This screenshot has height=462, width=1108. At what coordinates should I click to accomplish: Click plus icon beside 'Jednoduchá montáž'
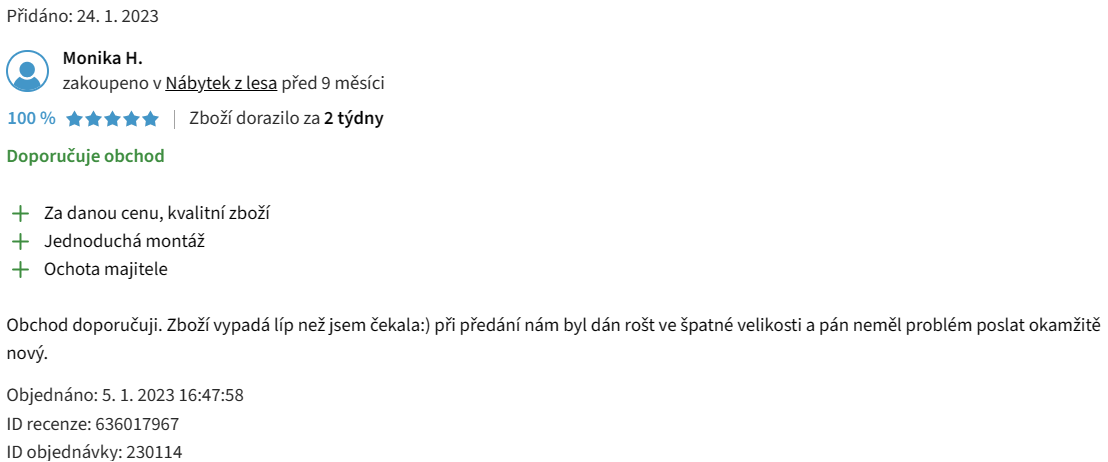coord(20,241)
